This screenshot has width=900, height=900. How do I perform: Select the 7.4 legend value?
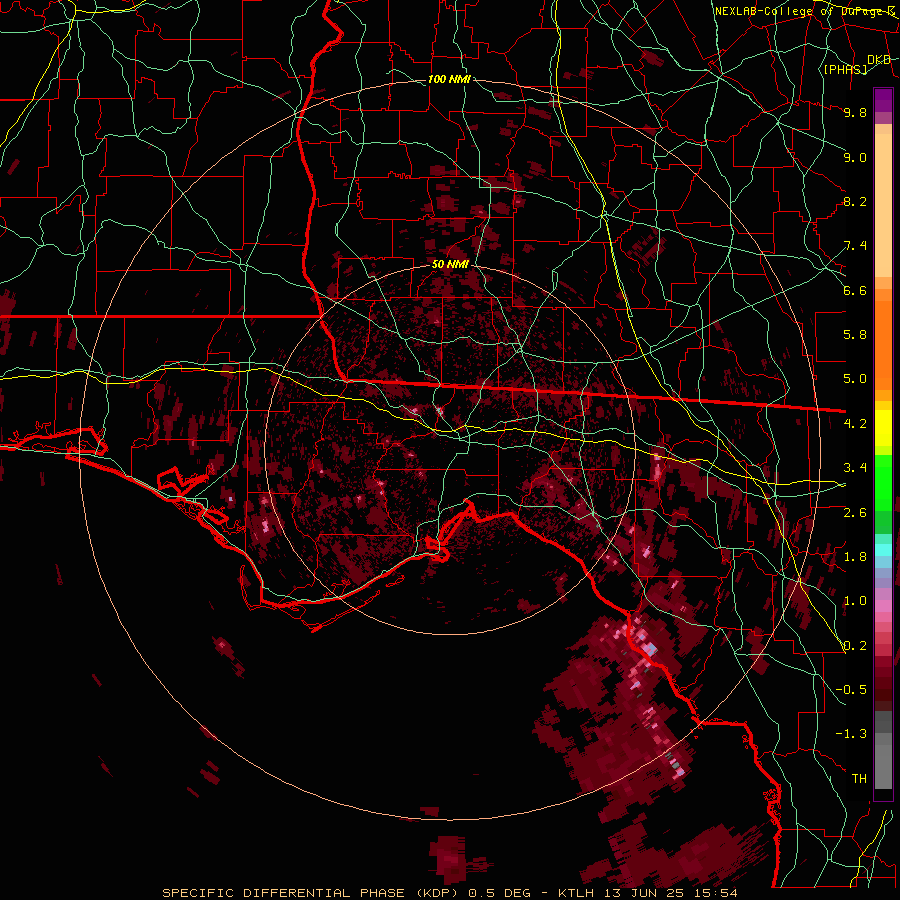pyautogui.click(x=855, y=246)
